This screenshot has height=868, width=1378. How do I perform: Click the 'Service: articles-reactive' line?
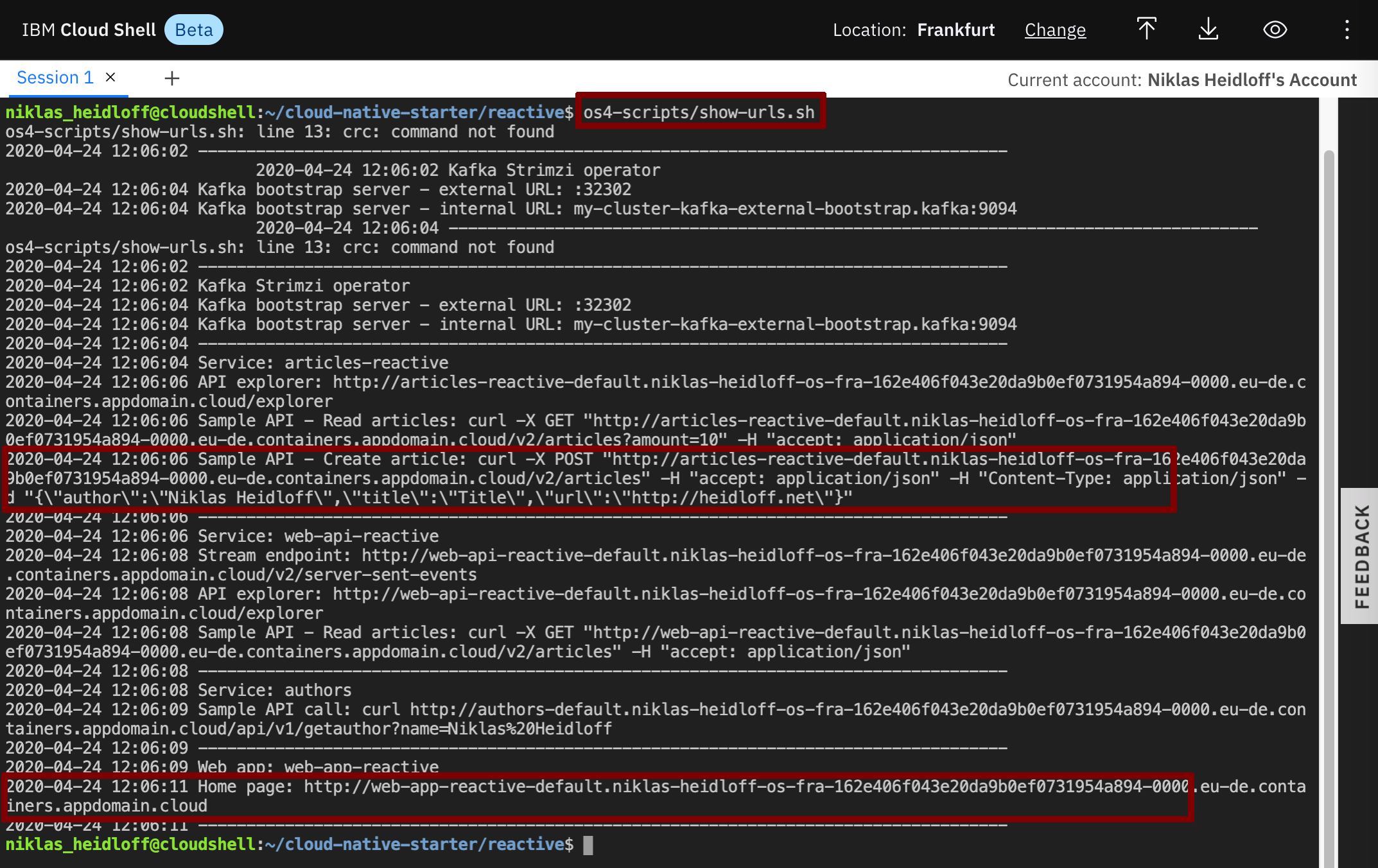click(227, 363)
